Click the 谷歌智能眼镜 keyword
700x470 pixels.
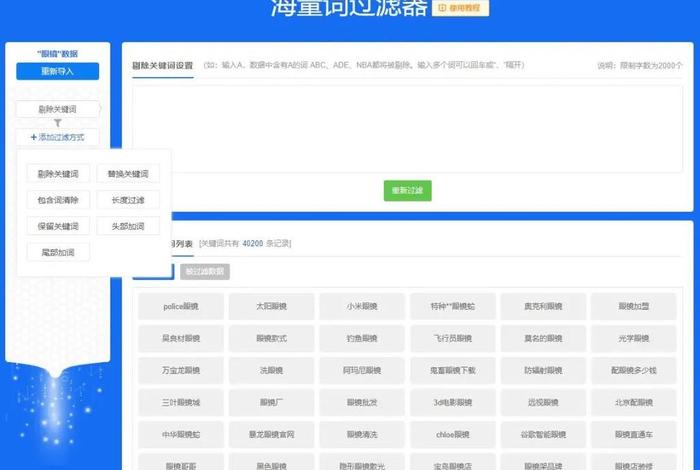click(543, 434)
